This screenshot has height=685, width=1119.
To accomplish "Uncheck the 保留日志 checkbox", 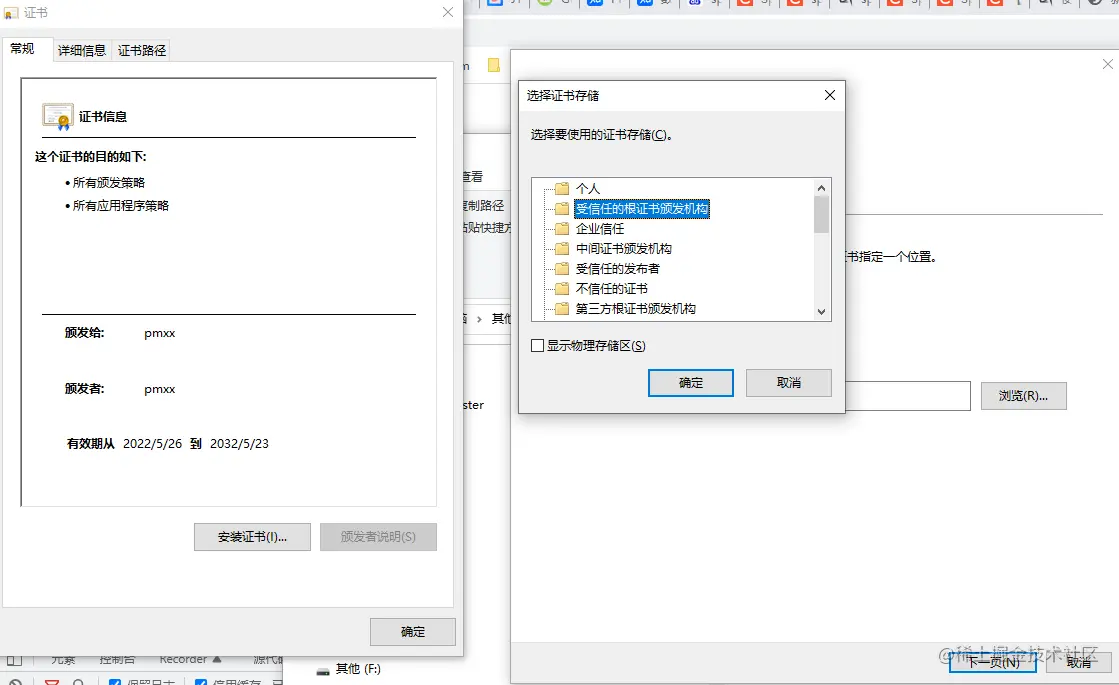I will tap(115, 681).
